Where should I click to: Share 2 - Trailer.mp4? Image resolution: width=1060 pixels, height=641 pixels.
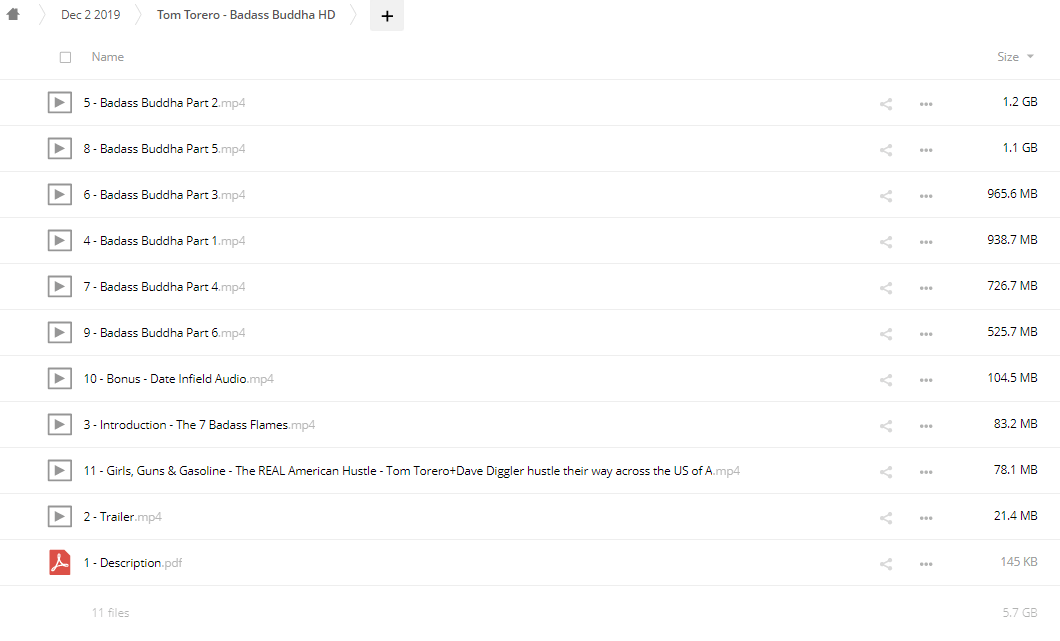click(x=886, y=518)
